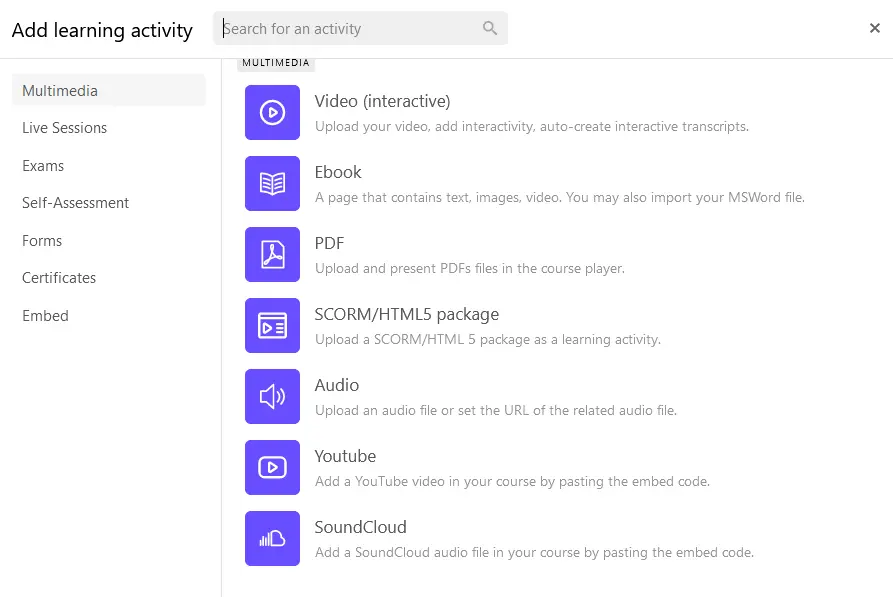The image size is (893, 597).
Task: Click the Video (interactive) title
Action: [x=382, y=101]
